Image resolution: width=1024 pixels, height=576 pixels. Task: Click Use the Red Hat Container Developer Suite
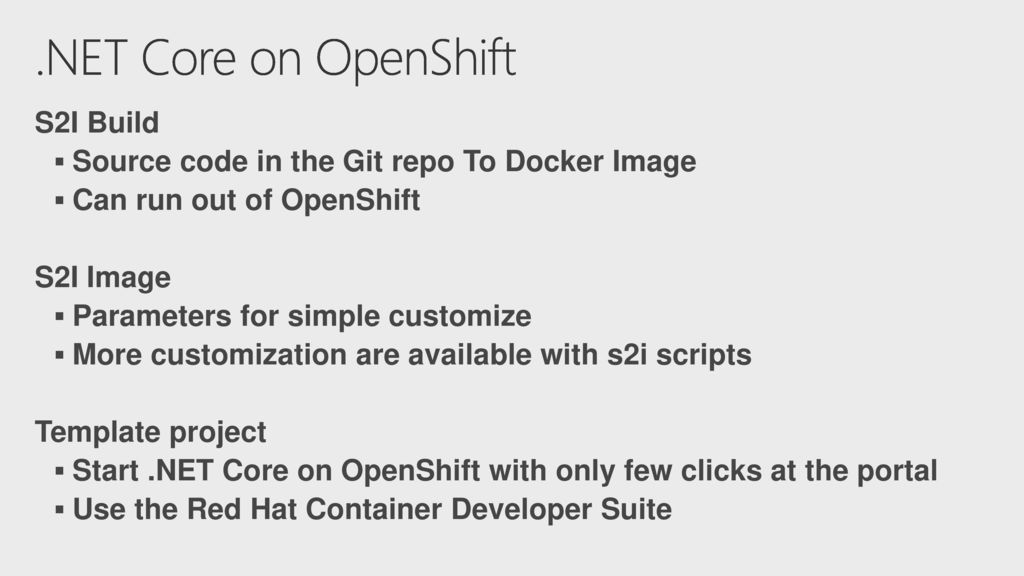(x=372, y=509)
